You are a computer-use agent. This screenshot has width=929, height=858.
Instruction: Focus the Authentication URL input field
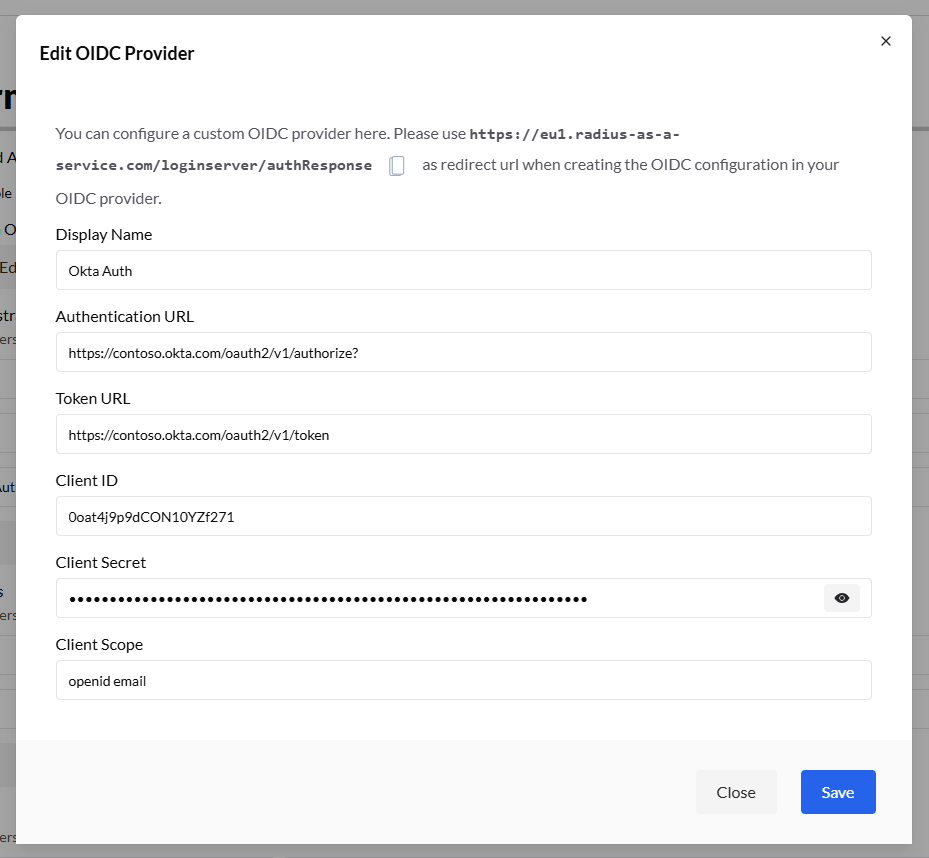[x=463, y=352]
